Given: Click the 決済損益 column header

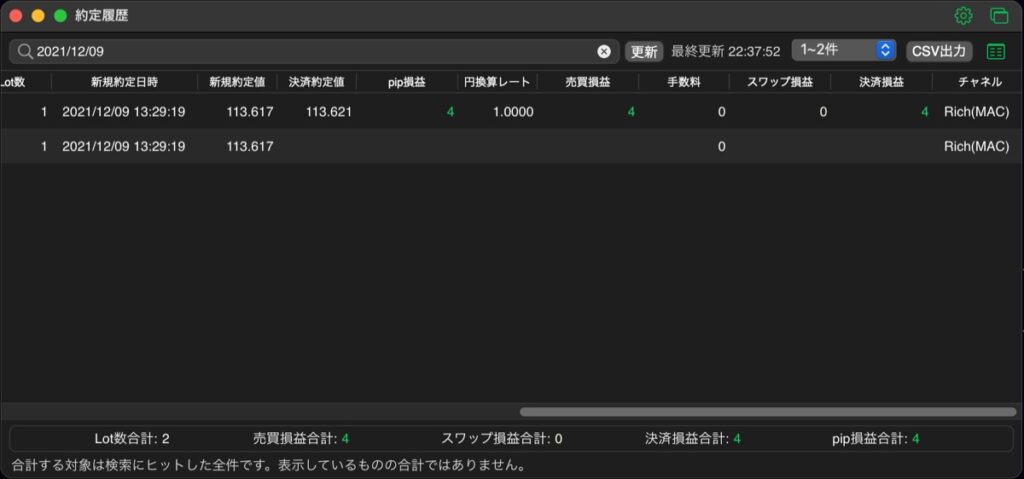Looking at the screenshot, I should point(882,82).
